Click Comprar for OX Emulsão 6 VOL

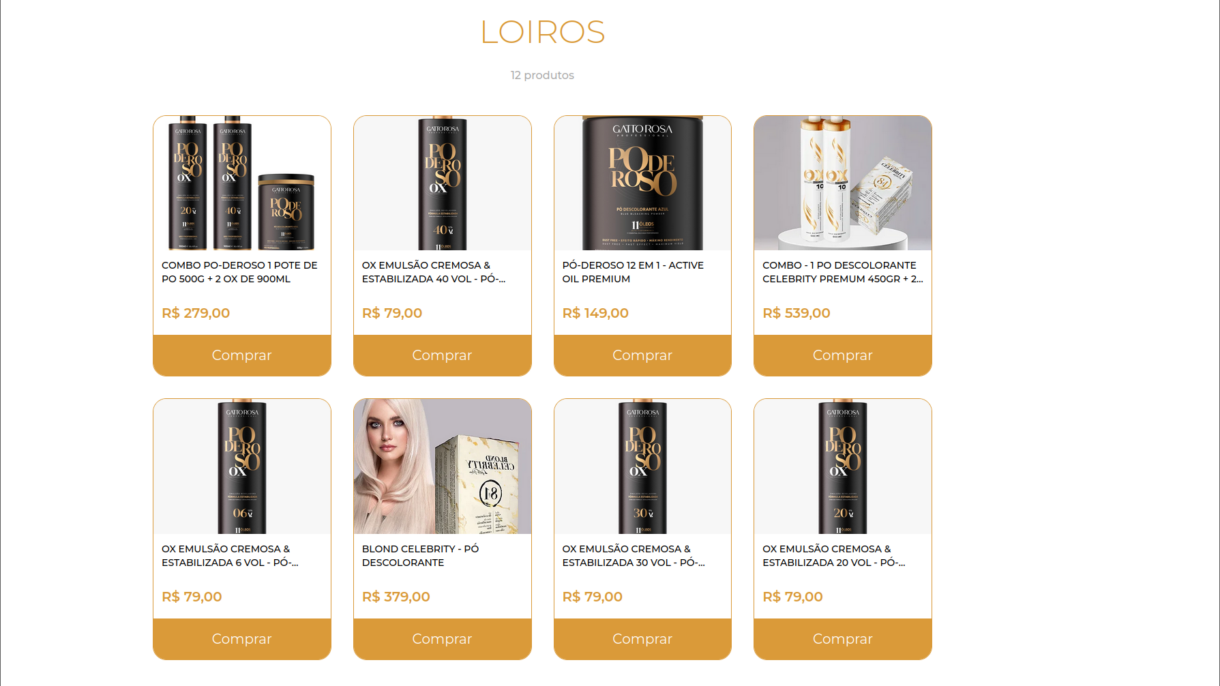point(242,639)
